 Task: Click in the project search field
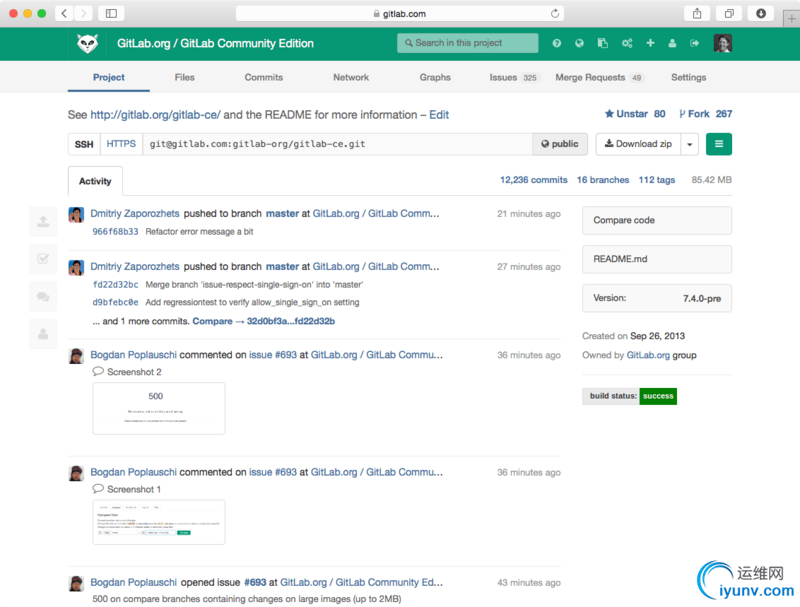click(x=468, y=43)
